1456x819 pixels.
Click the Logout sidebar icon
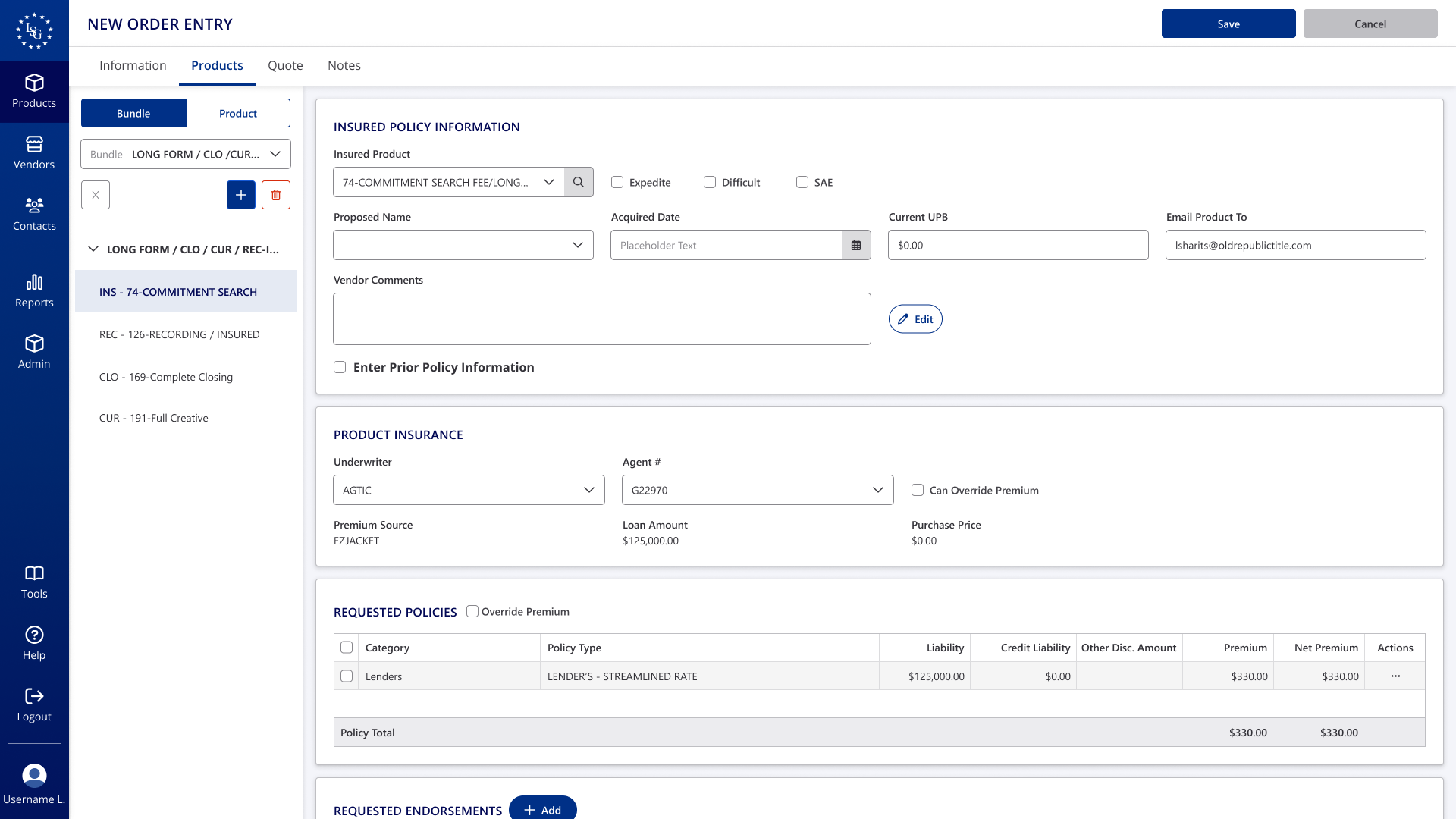point(34,704)
